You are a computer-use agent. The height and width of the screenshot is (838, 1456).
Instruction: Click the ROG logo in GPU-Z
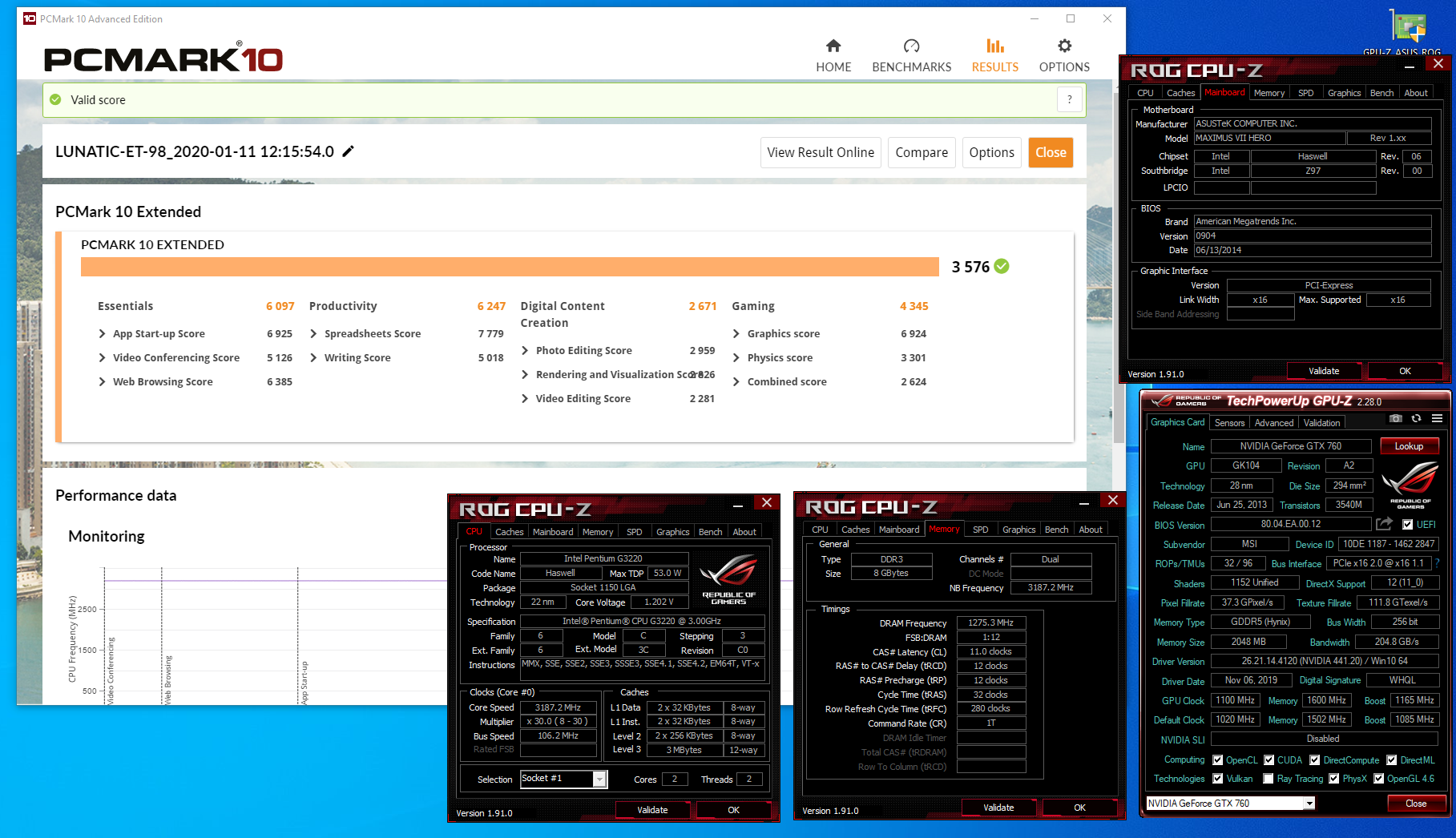click(1410, 485)
